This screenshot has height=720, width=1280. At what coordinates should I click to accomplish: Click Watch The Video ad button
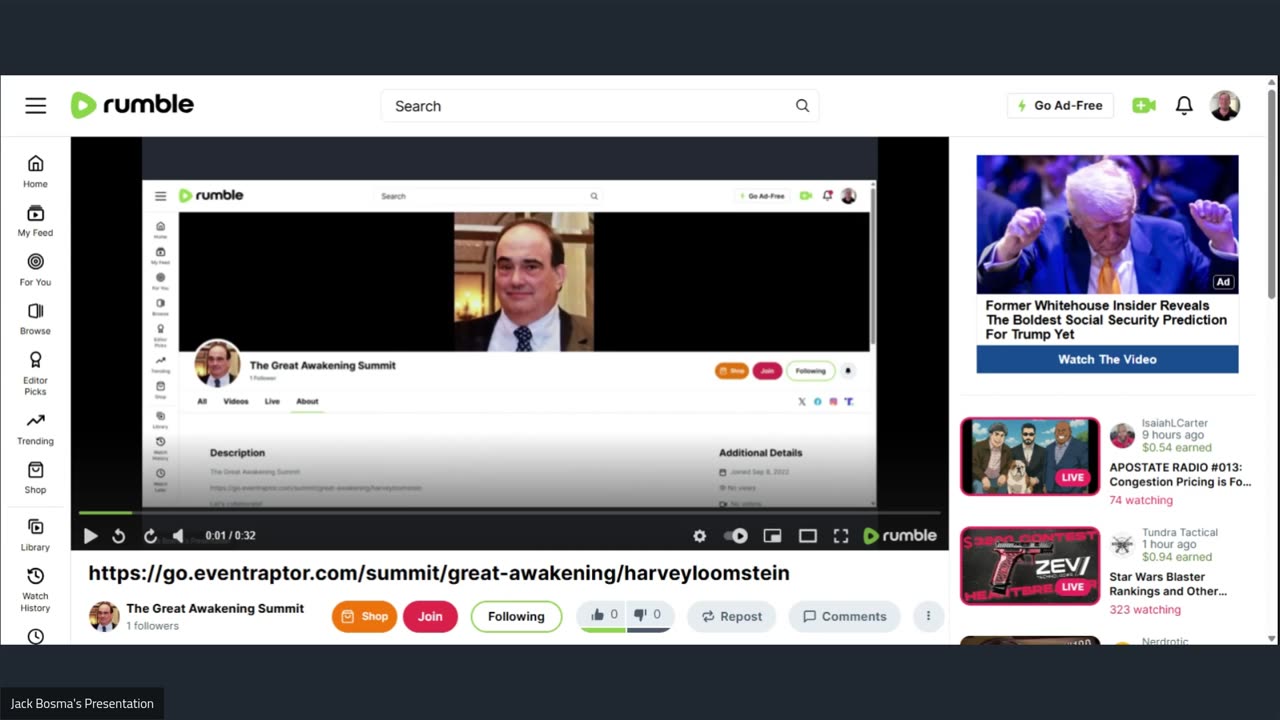pos(1107,359)
